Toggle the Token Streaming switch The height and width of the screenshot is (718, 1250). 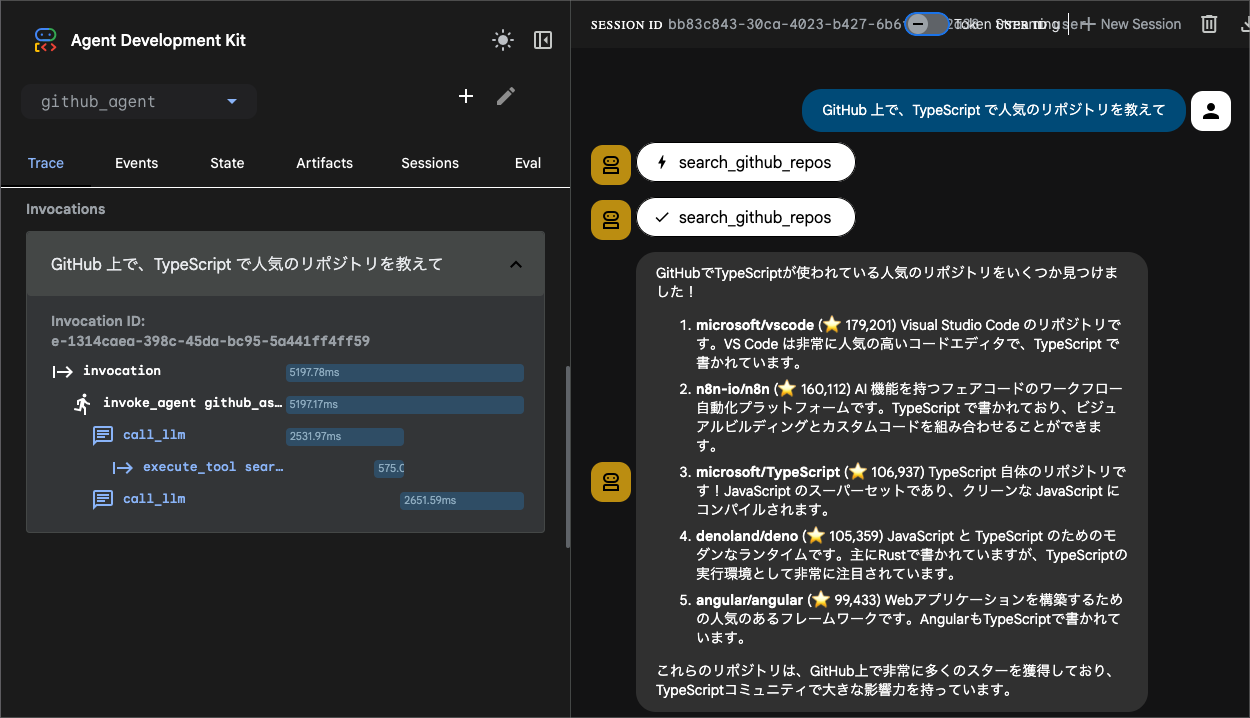[x=926, y=24]
